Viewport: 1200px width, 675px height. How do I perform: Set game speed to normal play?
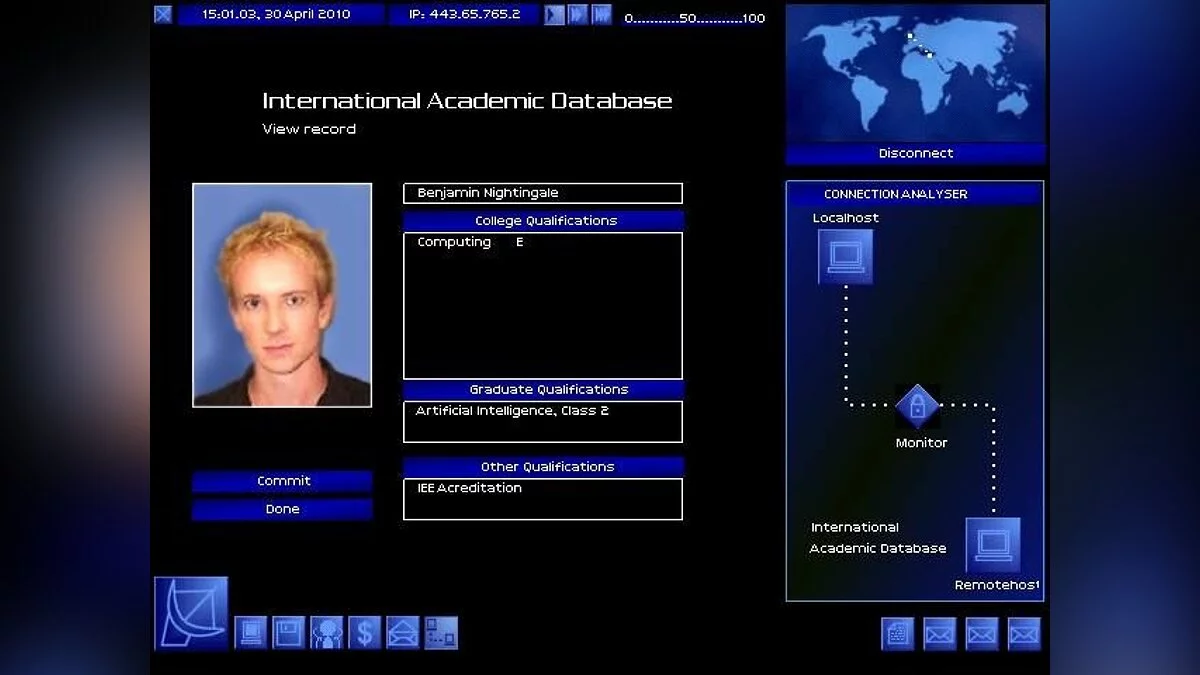click(554, 15)
